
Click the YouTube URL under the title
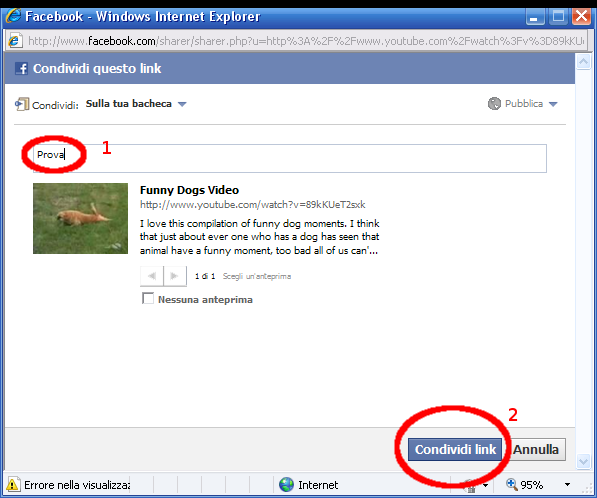point(252,205)
